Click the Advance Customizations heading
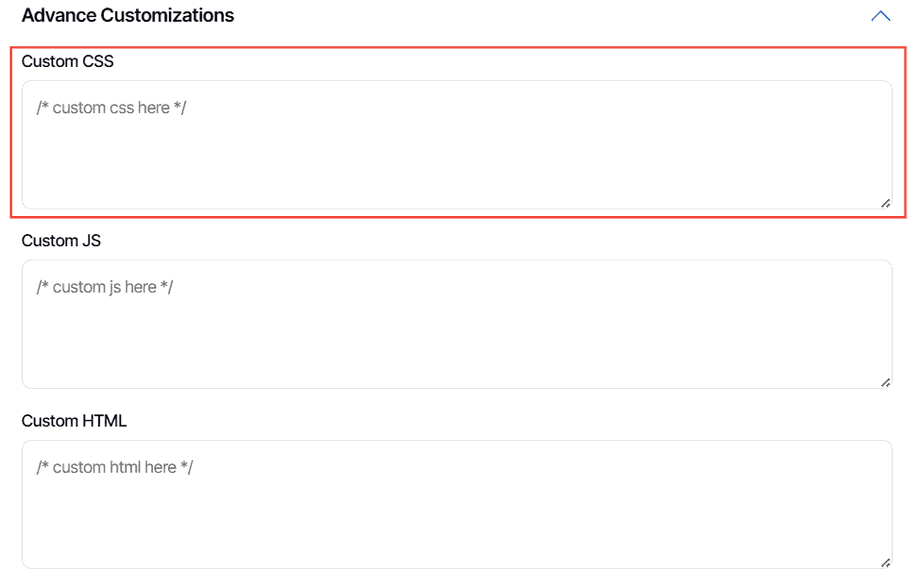The image size is (920, 587). pyautogui.click(x=128, y=16)
